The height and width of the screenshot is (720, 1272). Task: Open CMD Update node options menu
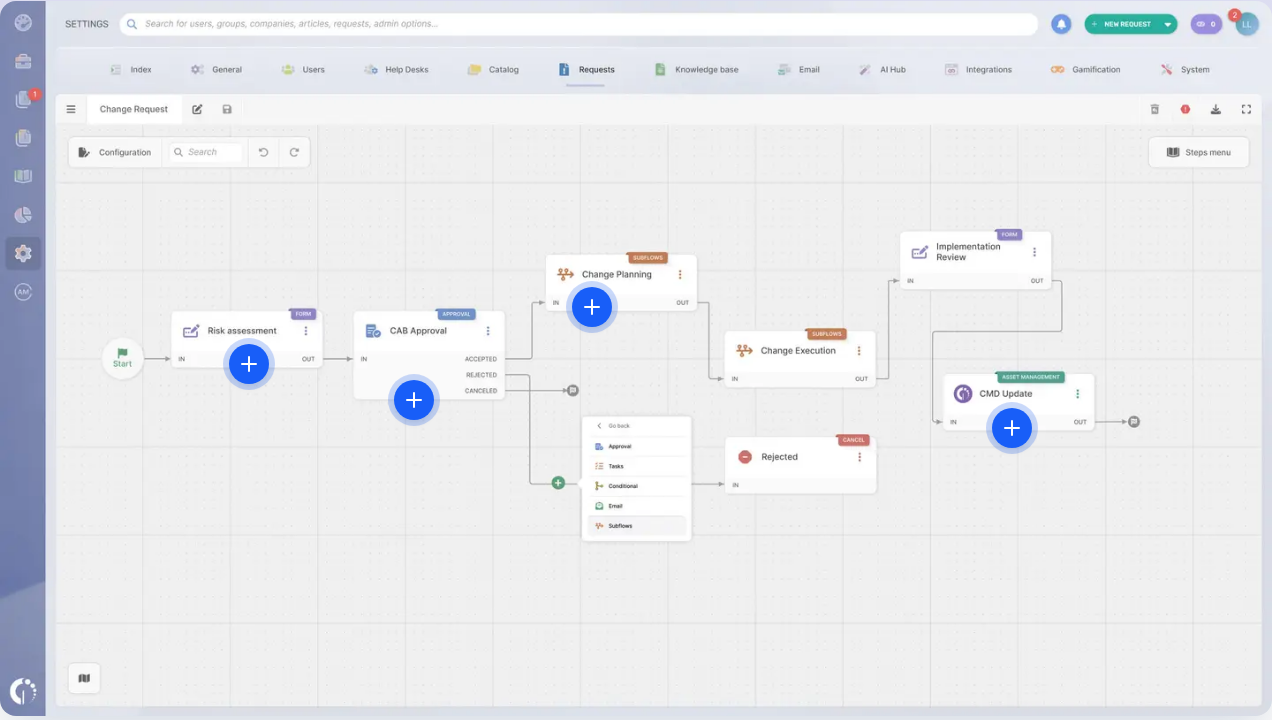(1078, 394)
